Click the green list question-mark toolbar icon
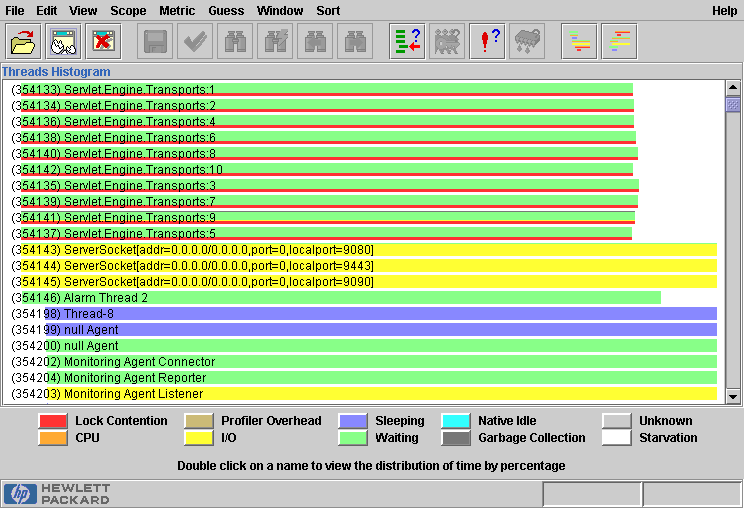Screen dimensions: 744x509 (x=407, y=42)
